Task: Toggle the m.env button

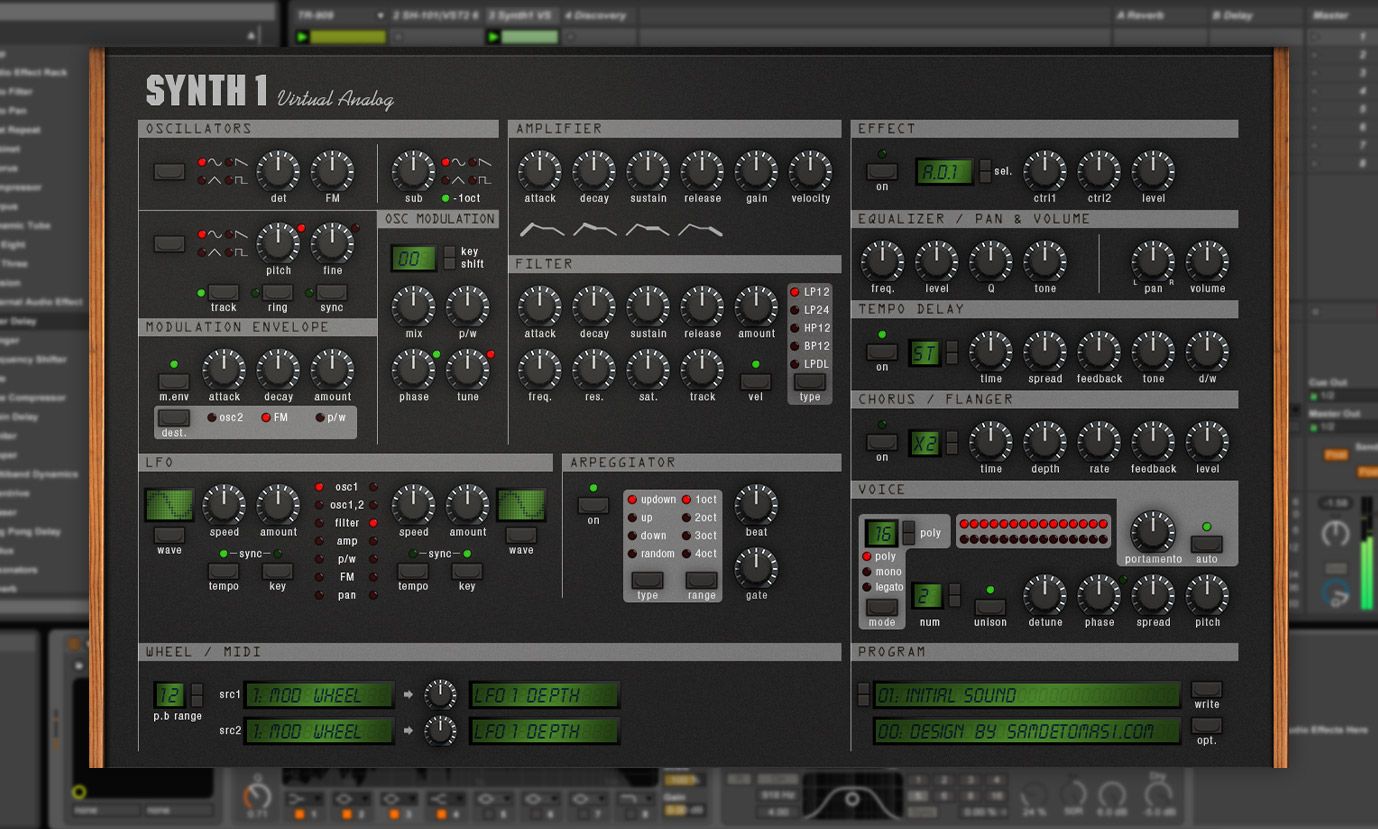Action: point(173,381)
